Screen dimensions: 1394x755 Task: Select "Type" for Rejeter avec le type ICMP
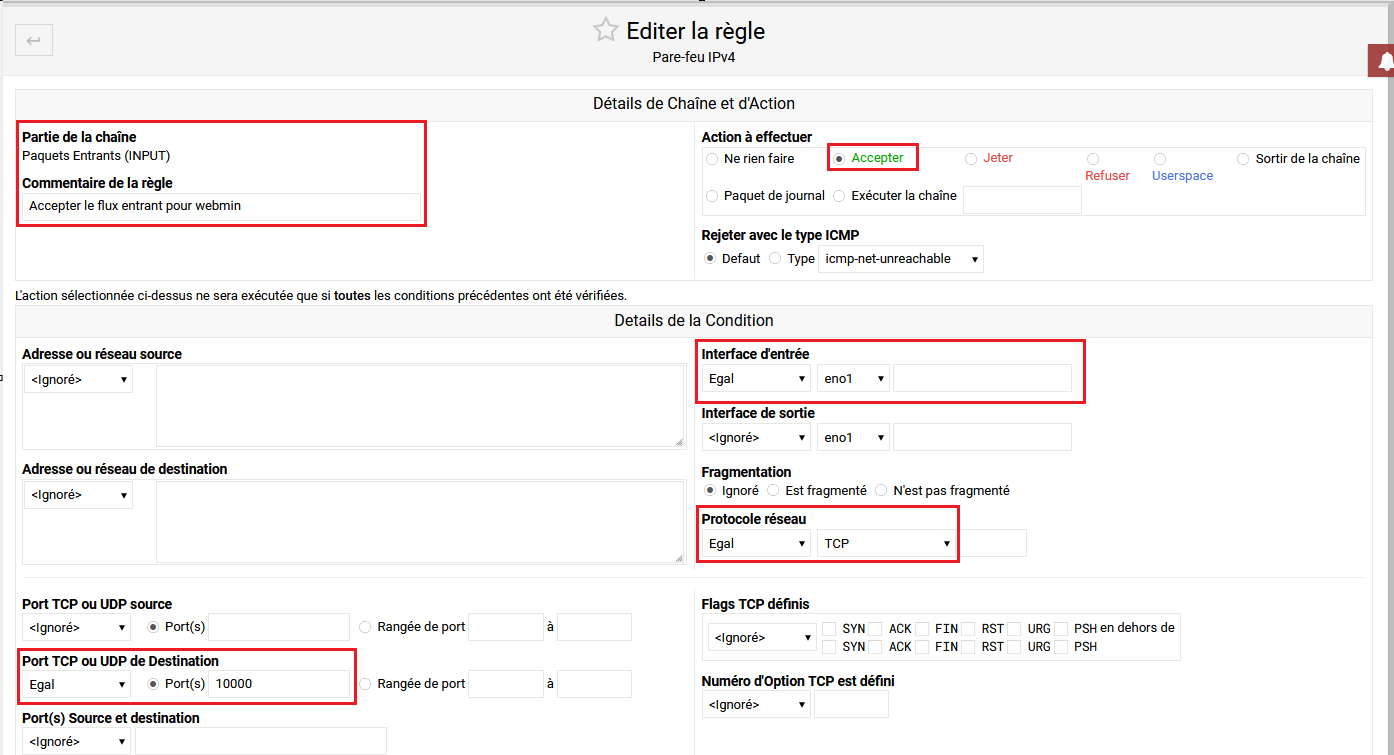(775, 258)
